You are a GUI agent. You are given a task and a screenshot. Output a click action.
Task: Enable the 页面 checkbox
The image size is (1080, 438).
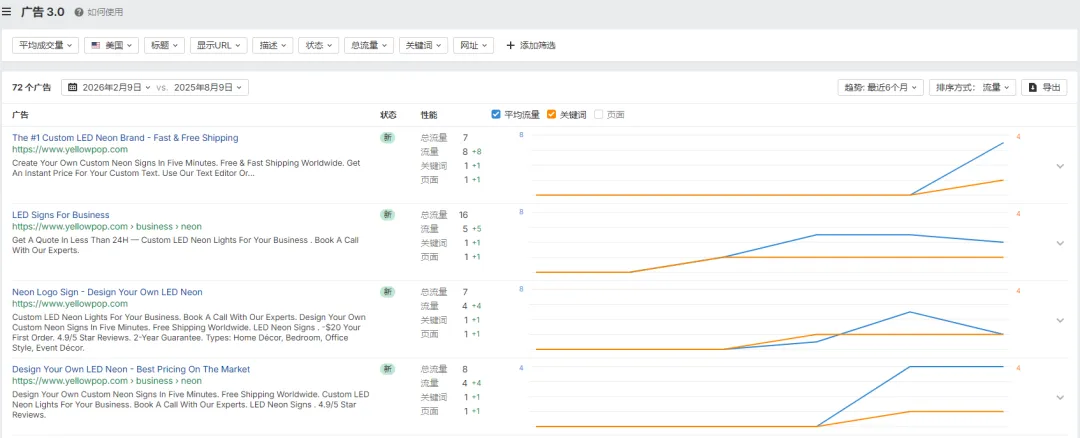point(599,115)
